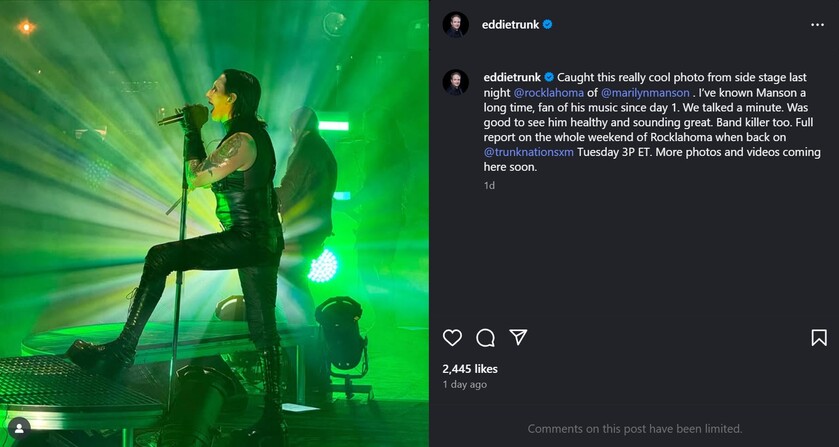839x447 pixels.
Task: Open eddietrunk profile picture in header
Action: click(456, 25)
